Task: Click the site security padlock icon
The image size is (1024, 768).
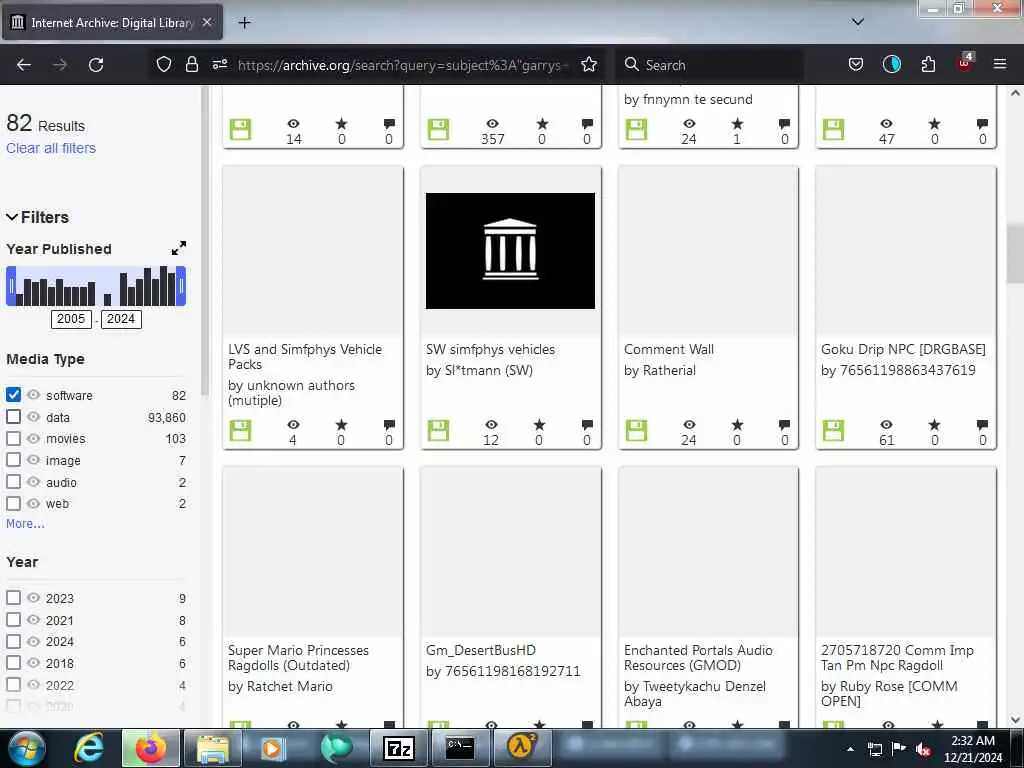Action: (x=191, y=65)
